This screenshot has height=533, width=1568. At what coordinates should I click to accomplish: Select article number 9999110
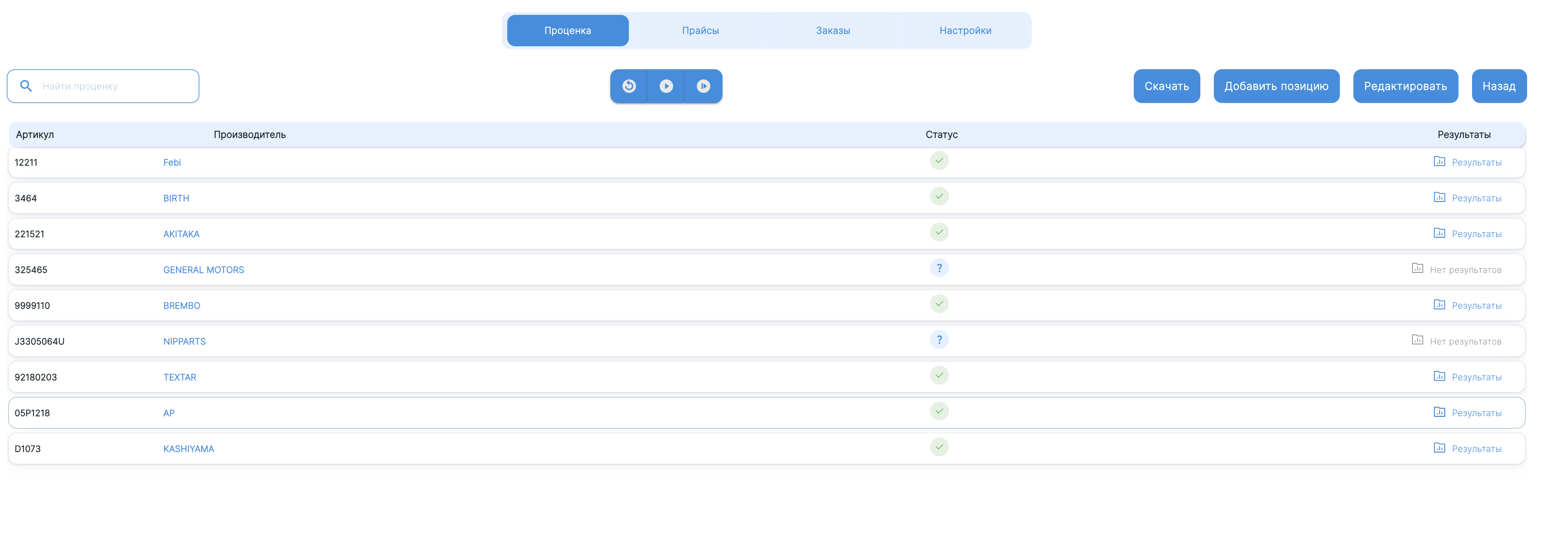tap(32, 305)
